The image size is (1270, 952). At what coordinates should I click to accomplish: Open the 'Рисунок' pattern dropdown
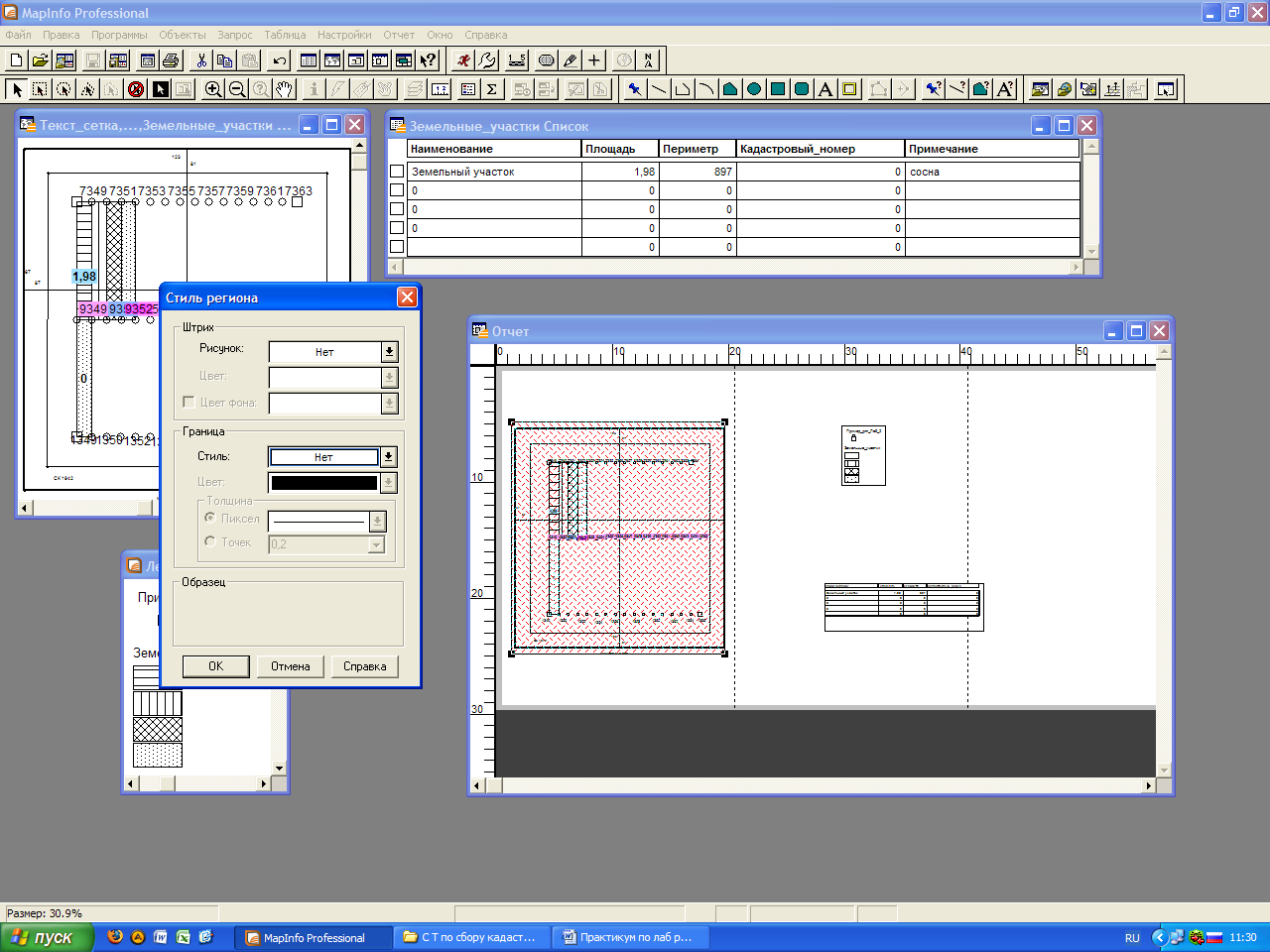389,352
